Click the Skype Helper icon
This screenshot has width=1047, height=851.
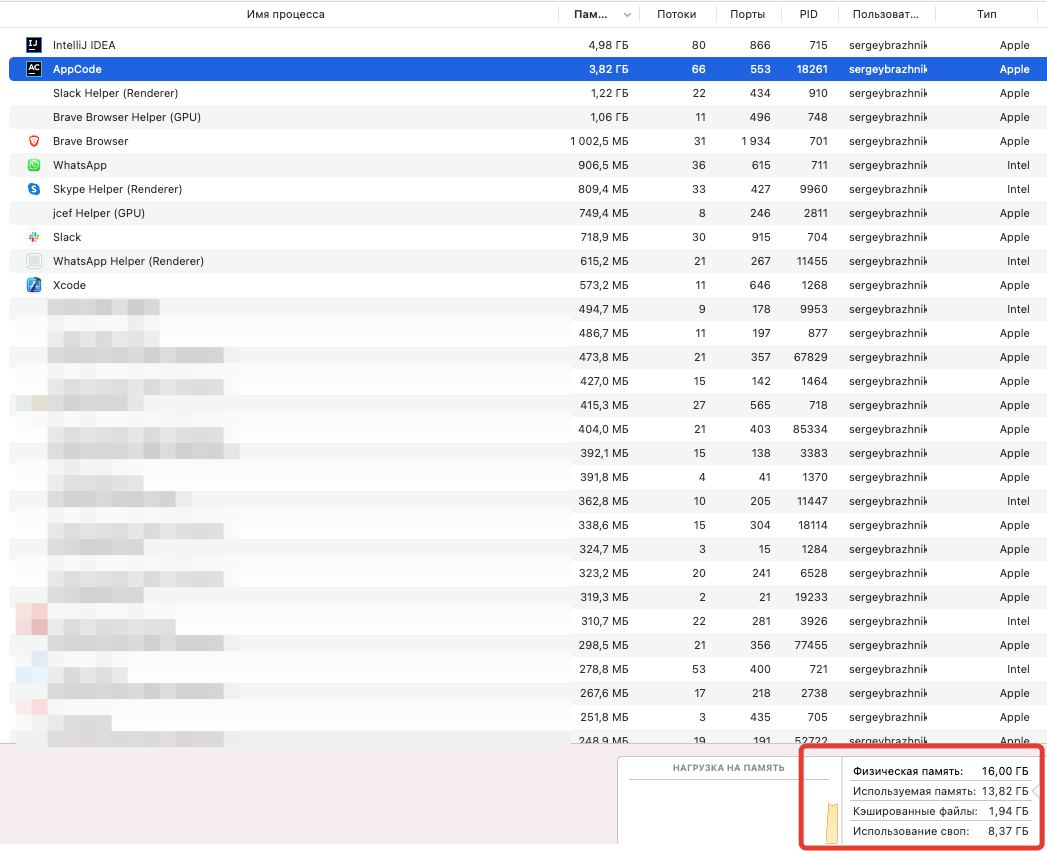pos(33,189)
